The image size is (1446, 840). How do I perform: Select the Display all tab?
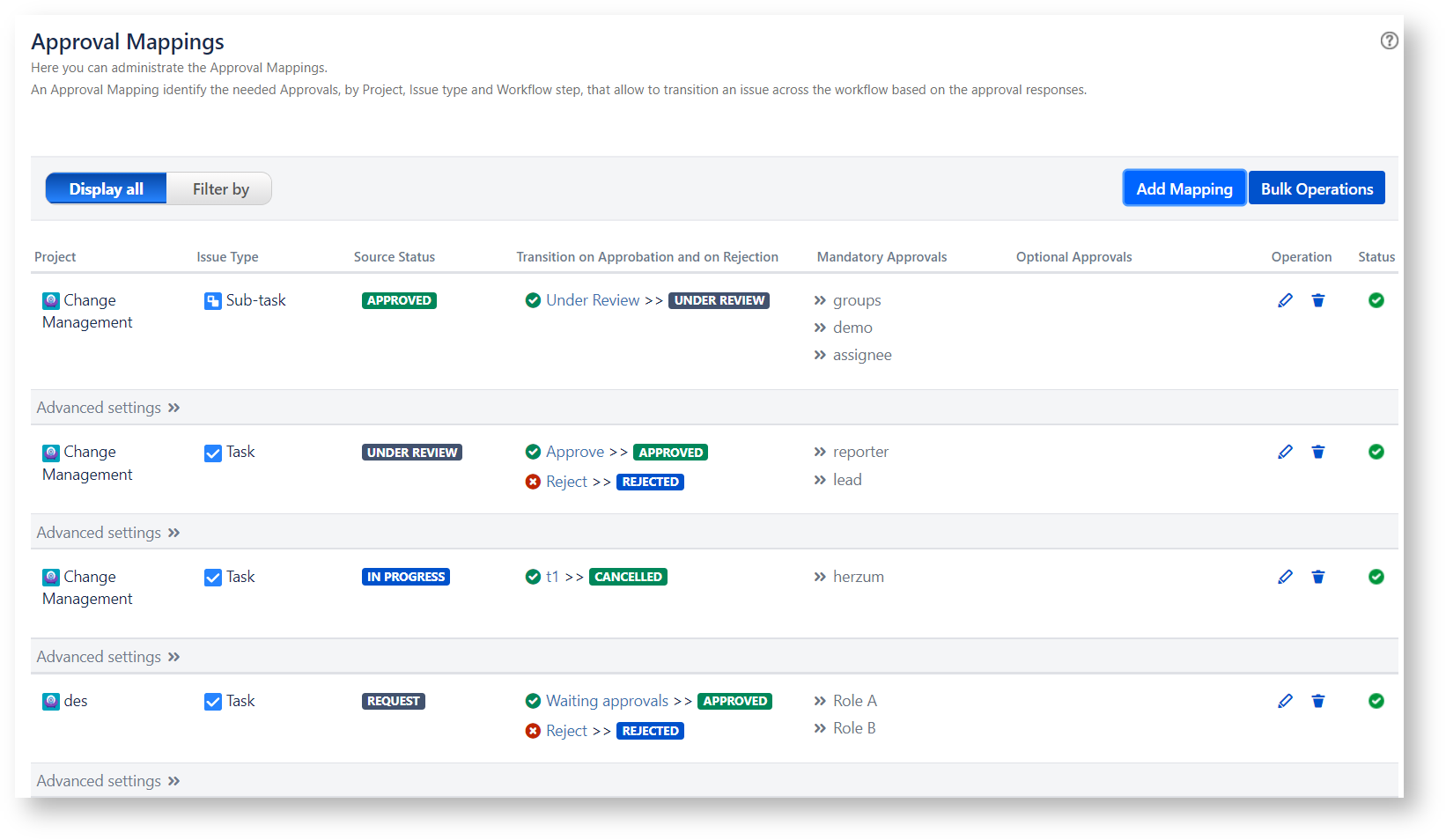[107, 189]
